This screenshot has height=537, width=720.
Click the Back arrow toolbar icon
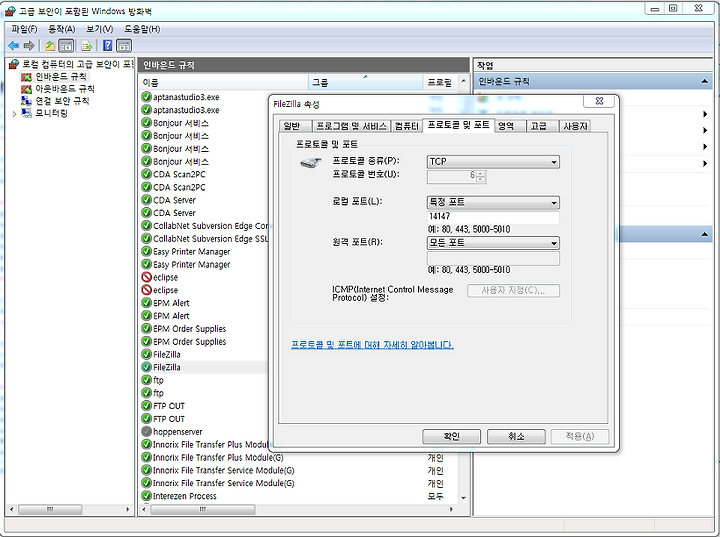pos(14,45)
